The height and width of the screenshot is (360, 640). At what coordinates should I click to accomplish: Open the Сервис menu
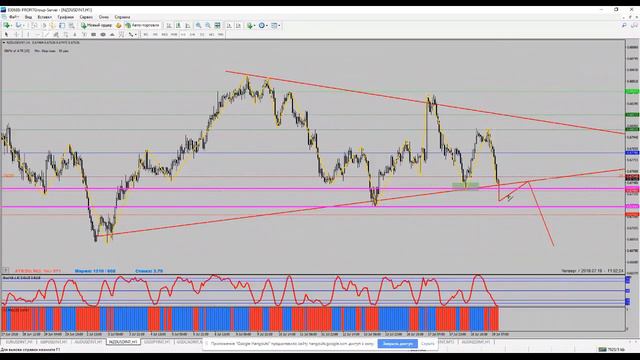[x=86, y=17]
